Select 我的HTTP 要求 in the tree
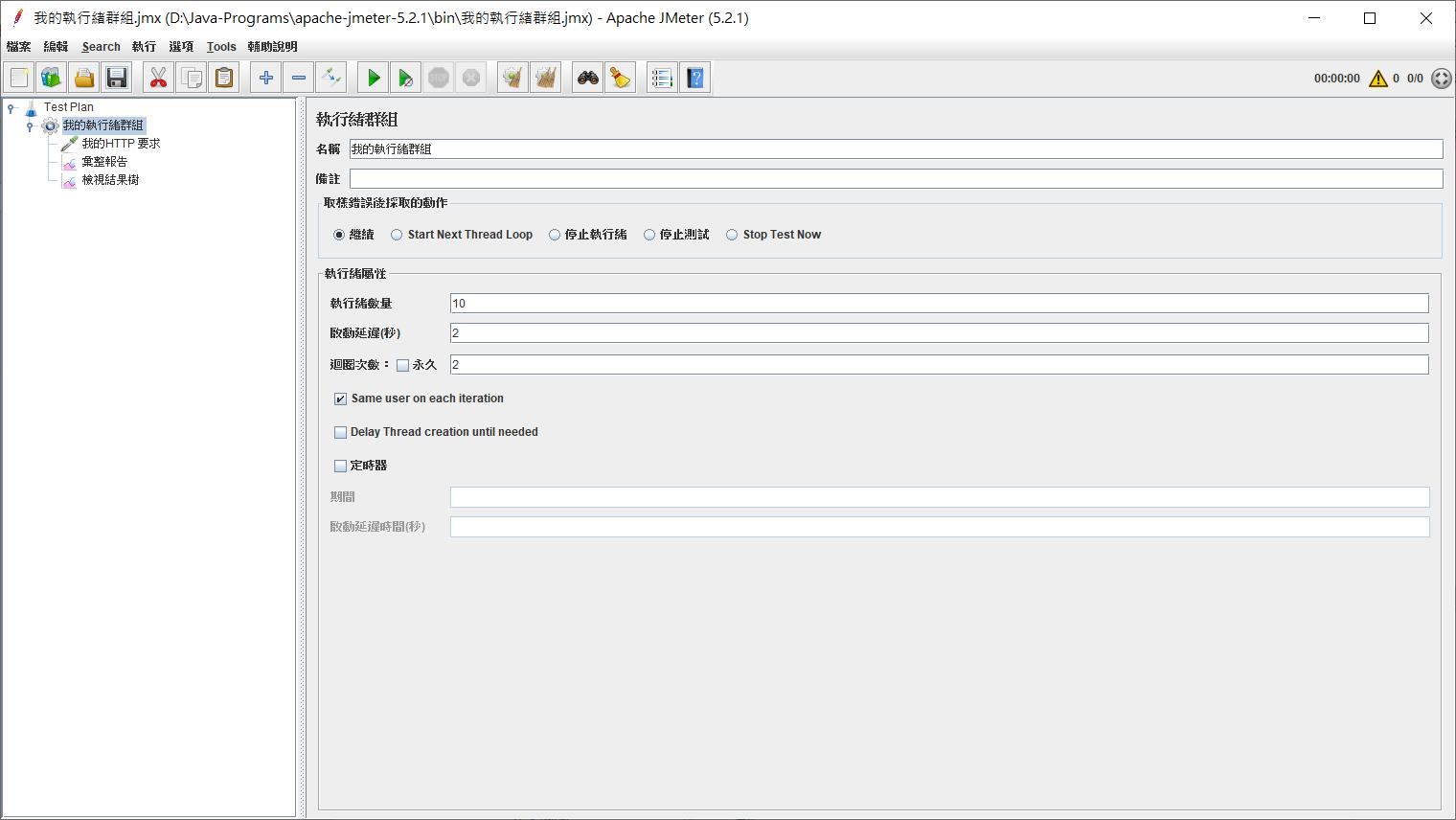Screen dimensions: 1456x820 point(121,144)
